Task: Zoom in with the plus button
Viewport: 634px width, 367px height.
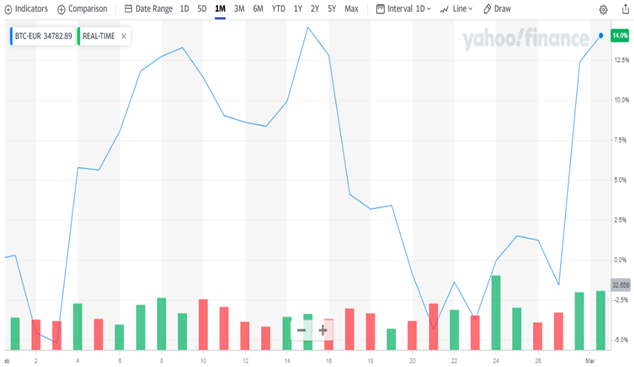Action: pos(323,330)
